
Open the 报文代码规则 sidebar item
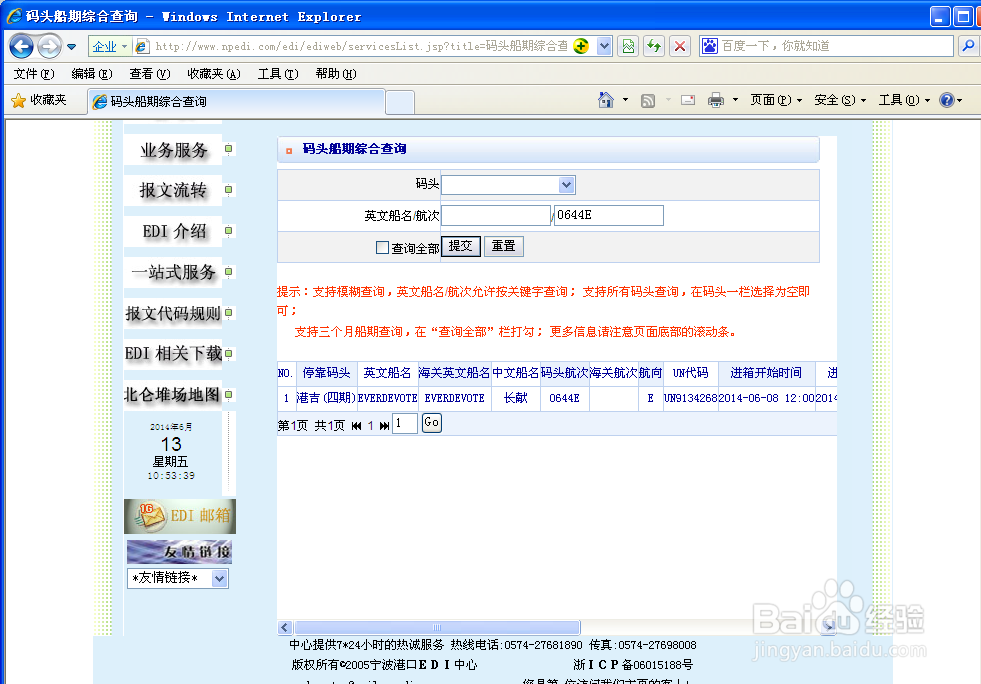pos(173,313)
